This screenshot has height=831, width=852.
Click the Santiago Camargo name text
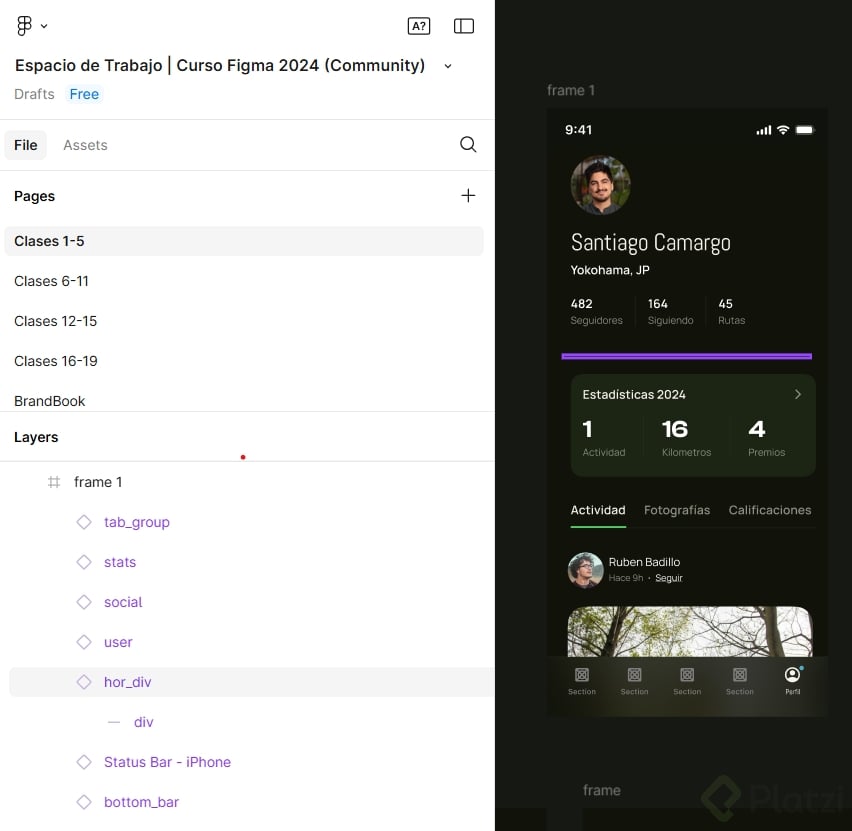pos(650,243)
